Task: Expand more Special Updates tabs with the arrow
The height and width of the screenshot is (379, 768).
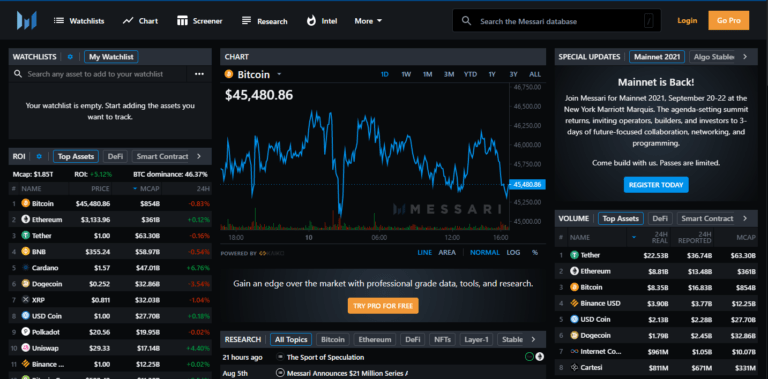Action: 745,57
